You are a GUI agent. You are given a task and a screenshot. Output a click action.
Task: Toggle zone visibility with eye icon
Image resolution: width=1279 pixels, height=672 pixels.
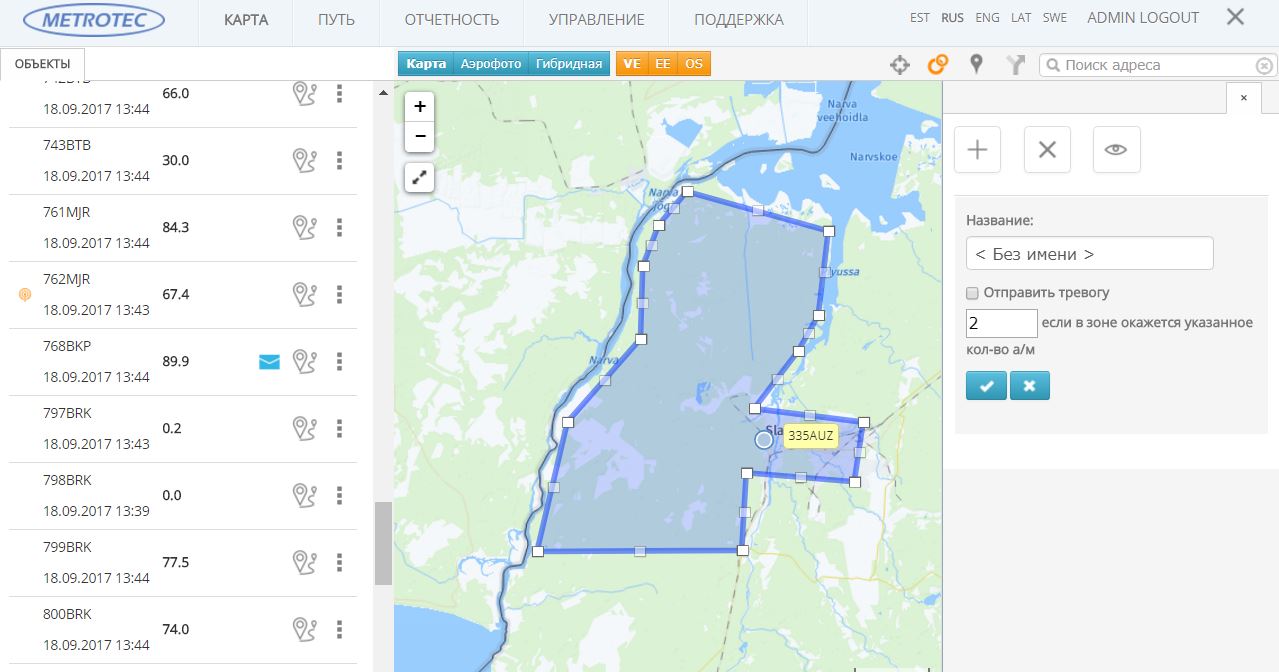coord(1116,150)
